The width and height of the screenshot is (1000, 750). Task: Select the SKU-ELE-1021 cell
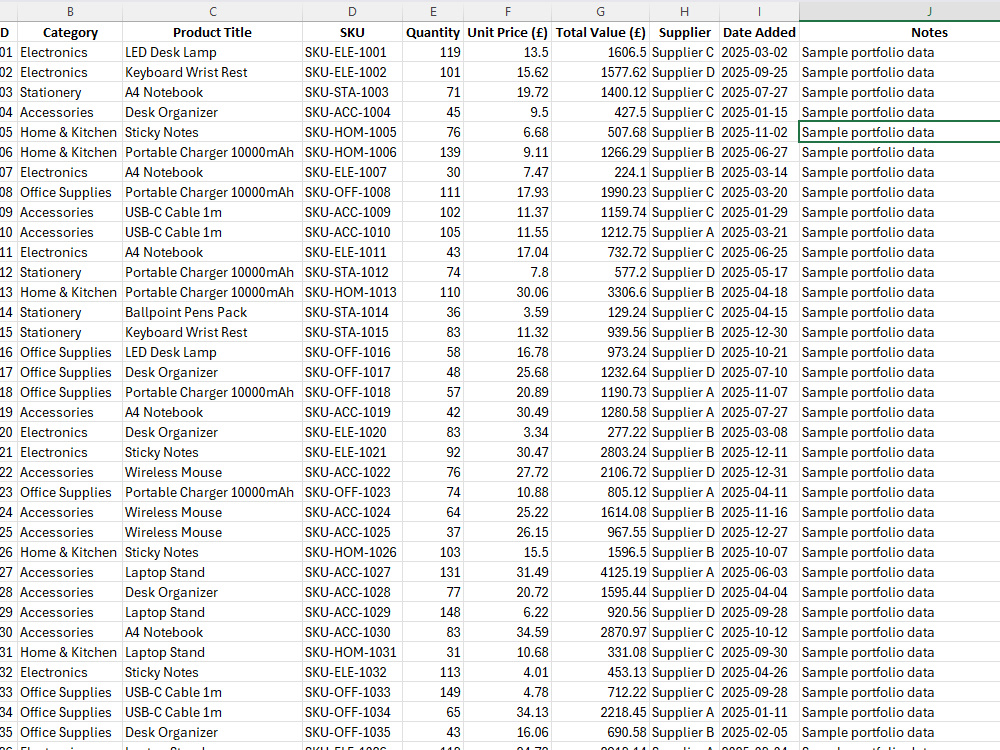(x=352, y=452)
